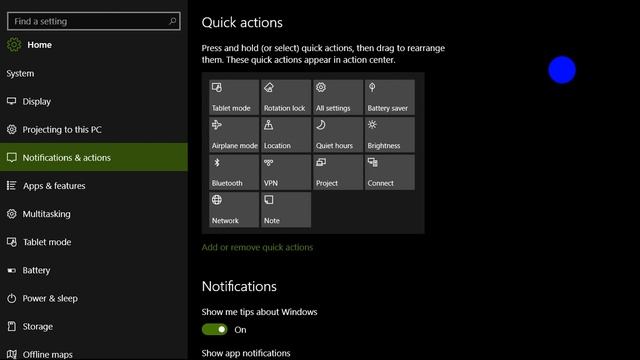Select the Connect quick action tile
The height and width of the screenshot is (360, 640).
click(x=389, y=172)
